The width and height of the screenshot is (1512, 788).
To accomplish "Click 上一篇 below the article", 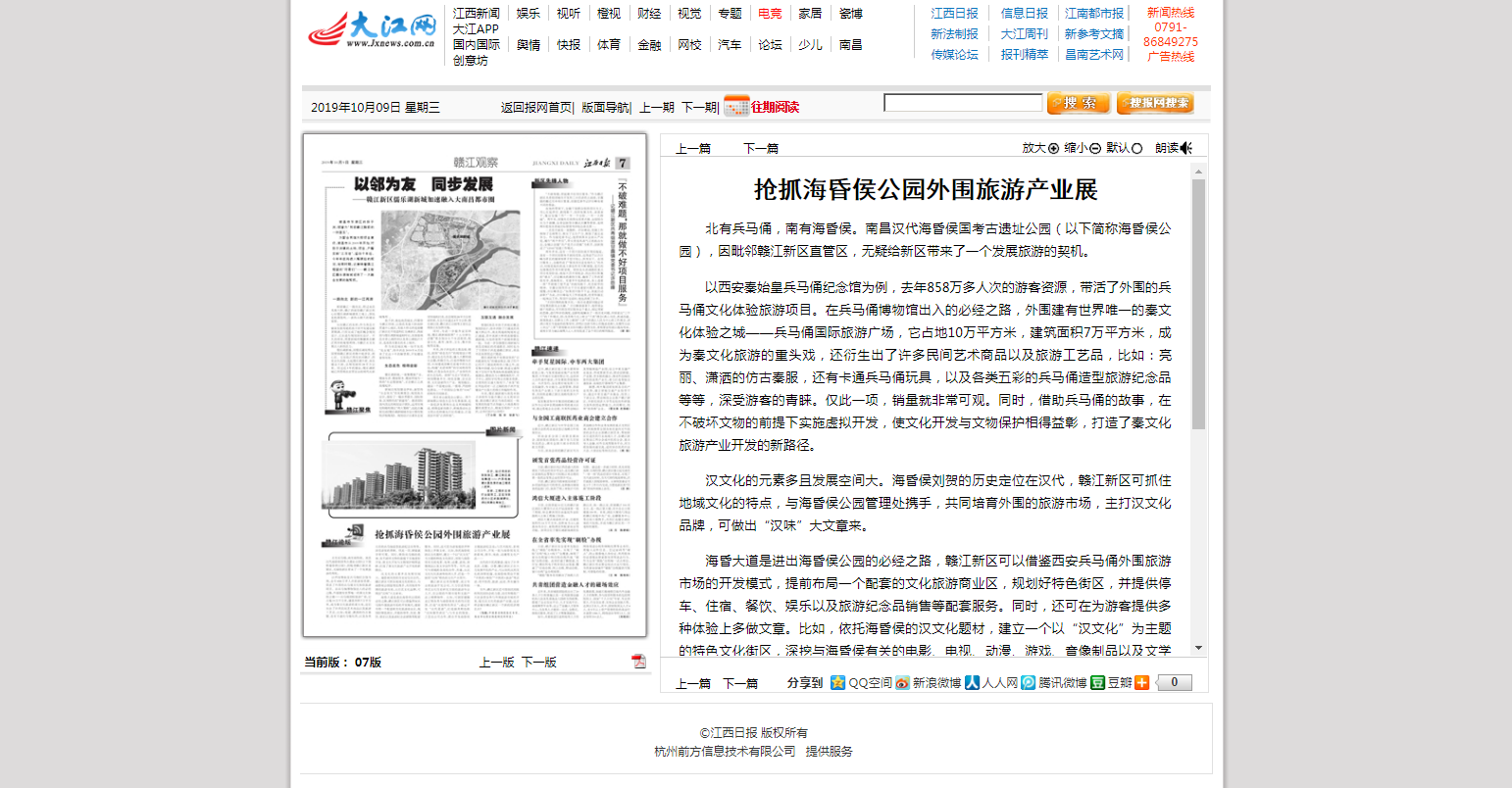I will pyautogui.click(x=693, y=684).
